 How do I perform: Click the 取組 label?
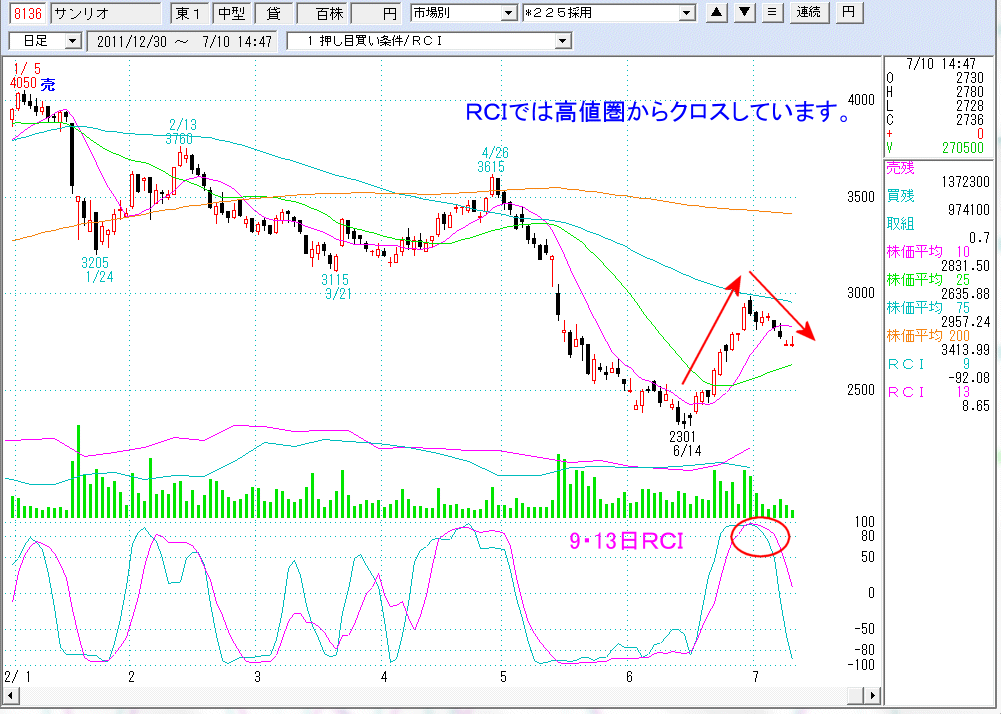(x=900, y=224)
